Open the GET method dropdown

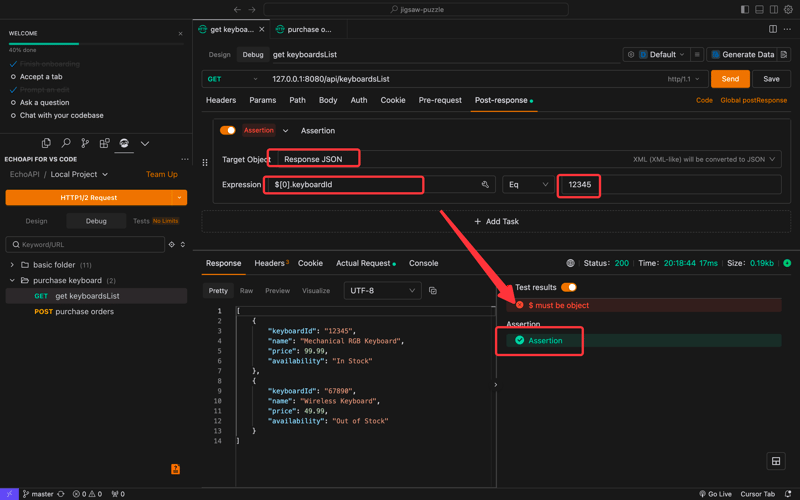tap(232, 79)
